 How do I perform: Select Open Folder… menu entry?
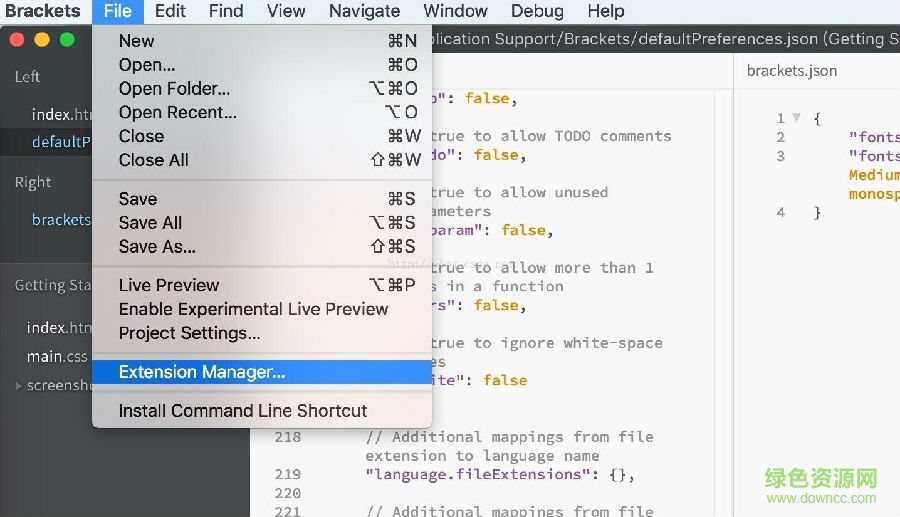click(x=174, y=89)
